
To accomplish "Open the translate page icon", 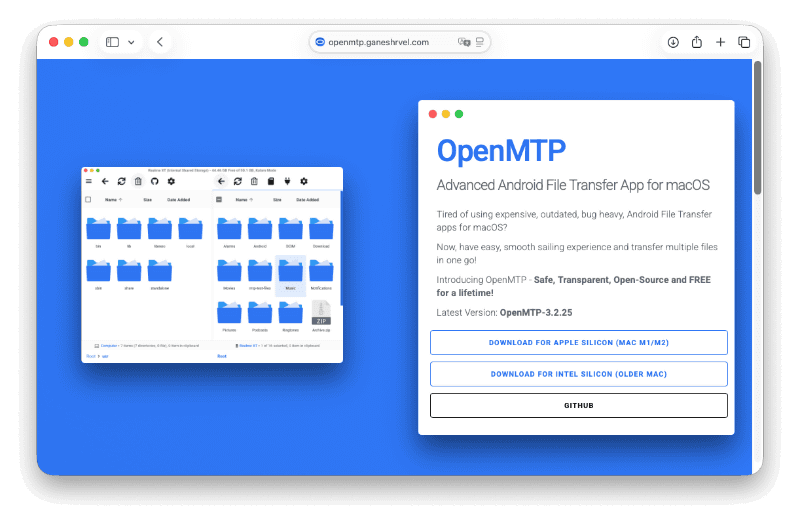I will point(464,42).
